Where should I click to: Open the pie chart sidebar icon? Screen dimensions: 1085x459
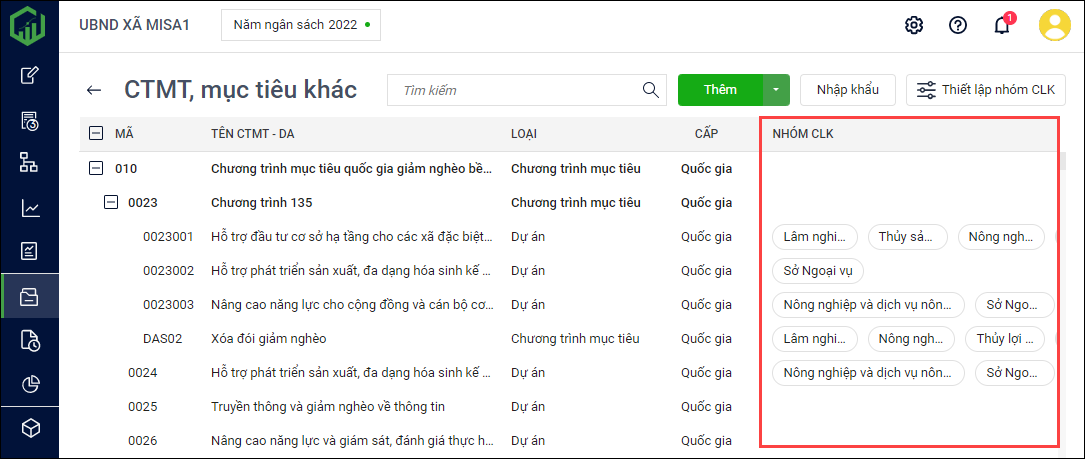pos(30,384)
